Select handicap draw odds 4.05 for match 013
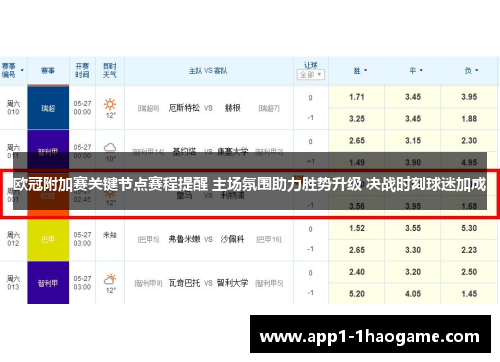Viewport: 500px width, 362px height. tap(413, 294)
